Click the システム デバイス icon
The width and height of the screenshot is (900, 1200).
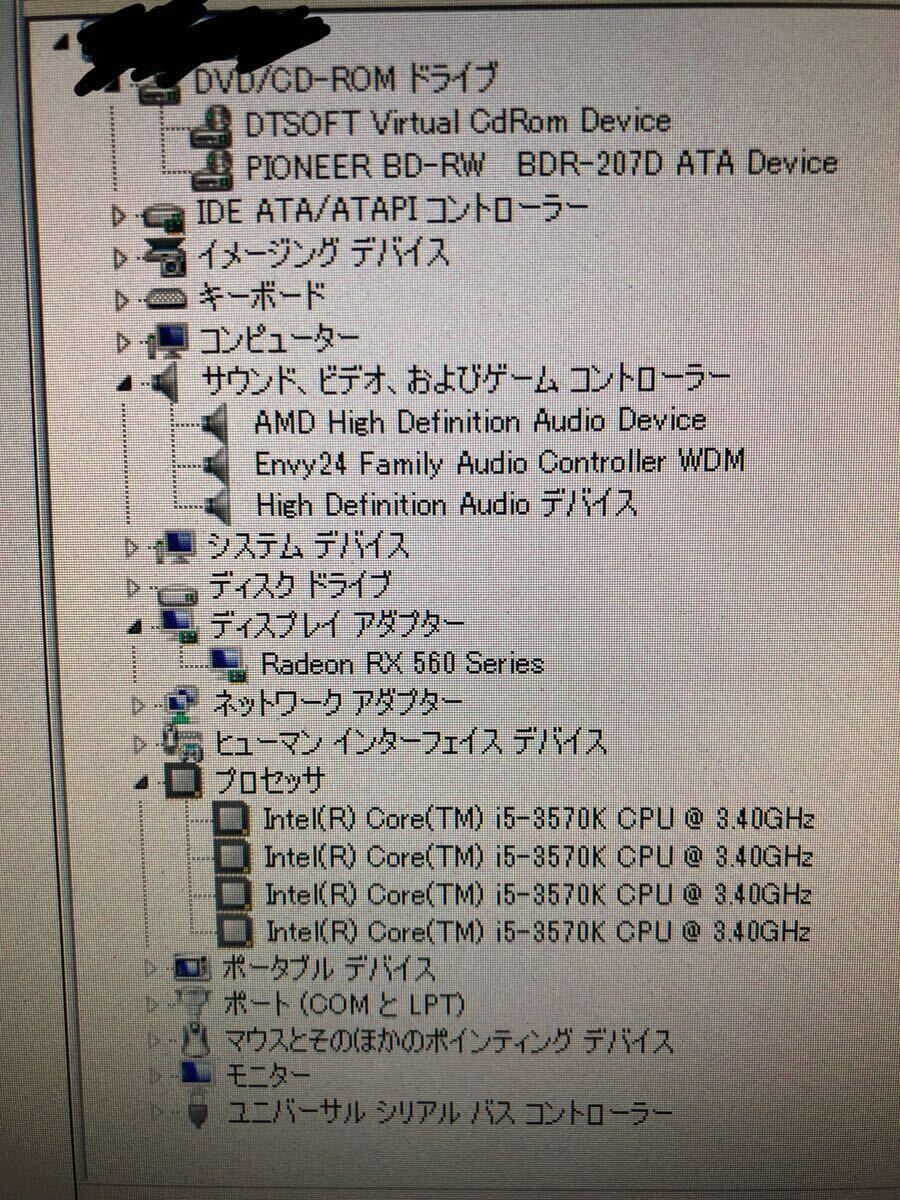point(174,547)
